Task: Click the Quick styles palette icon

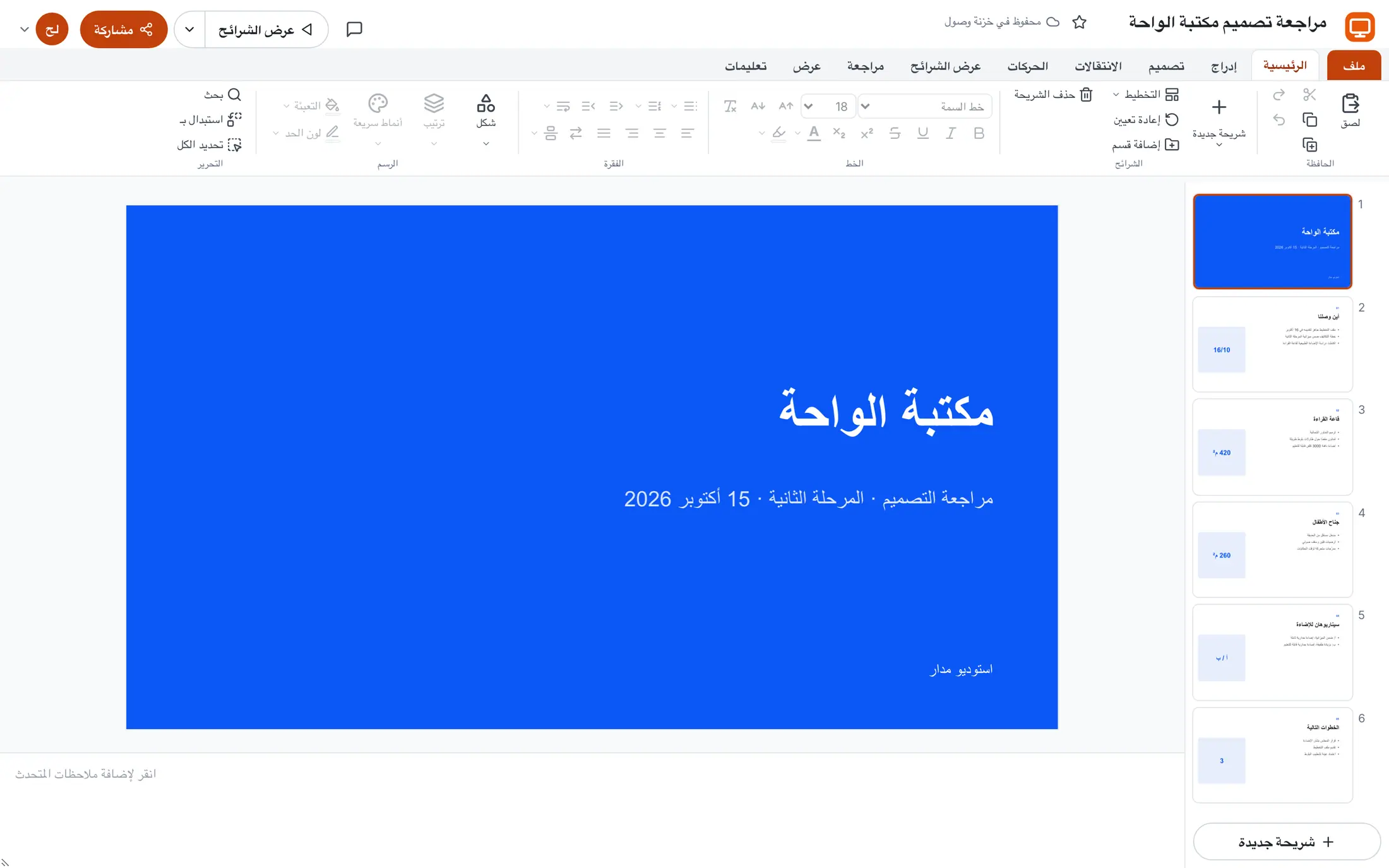Action: coord(378,103)
